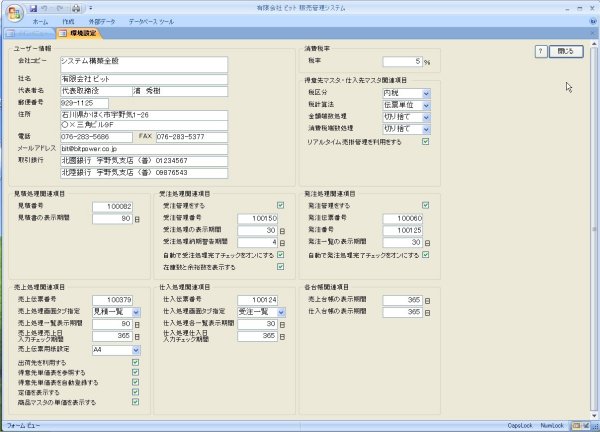This screenshot has height=432, width=600.
Task: Click the フォーム ビュー status bar text
Action: (23, 425)
